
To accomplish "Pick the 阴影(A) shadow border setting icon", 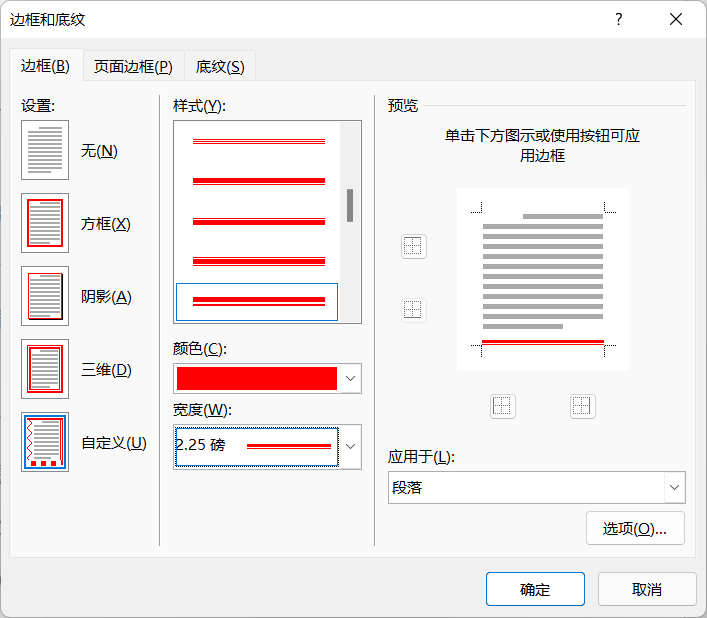I will pyautogui.click(x=45, y=296).
